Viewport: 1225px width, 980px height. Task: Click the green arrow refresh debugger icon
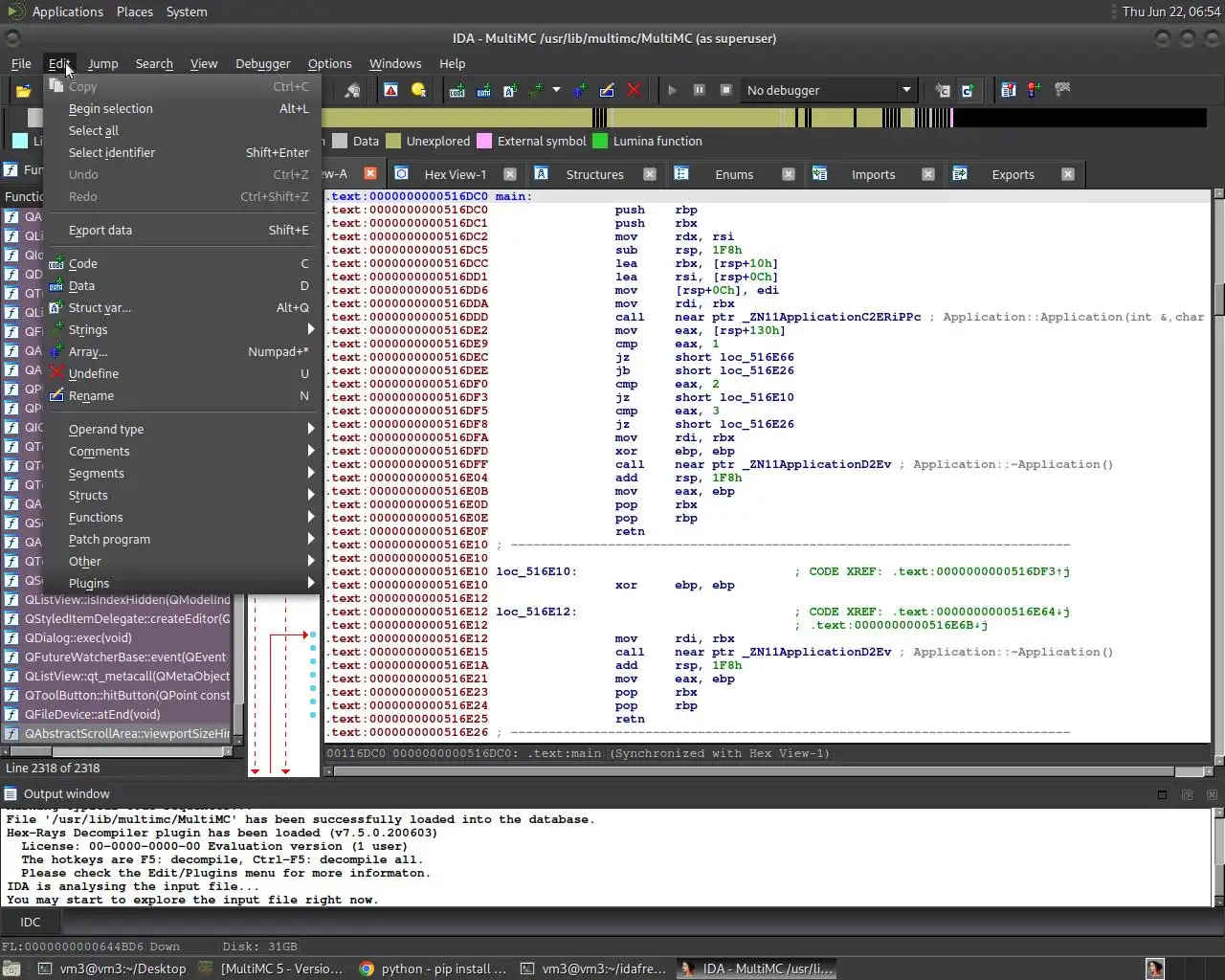point(968,90)
